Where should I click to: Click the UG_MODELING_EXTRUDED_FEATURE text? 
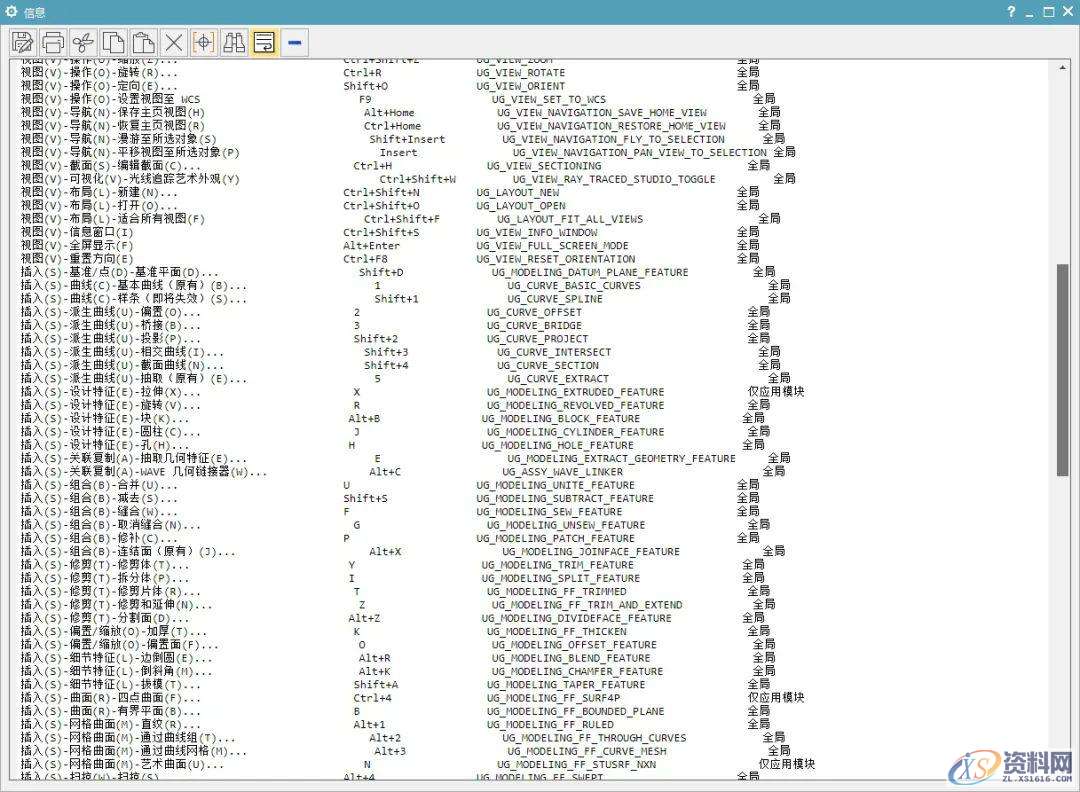575,392
